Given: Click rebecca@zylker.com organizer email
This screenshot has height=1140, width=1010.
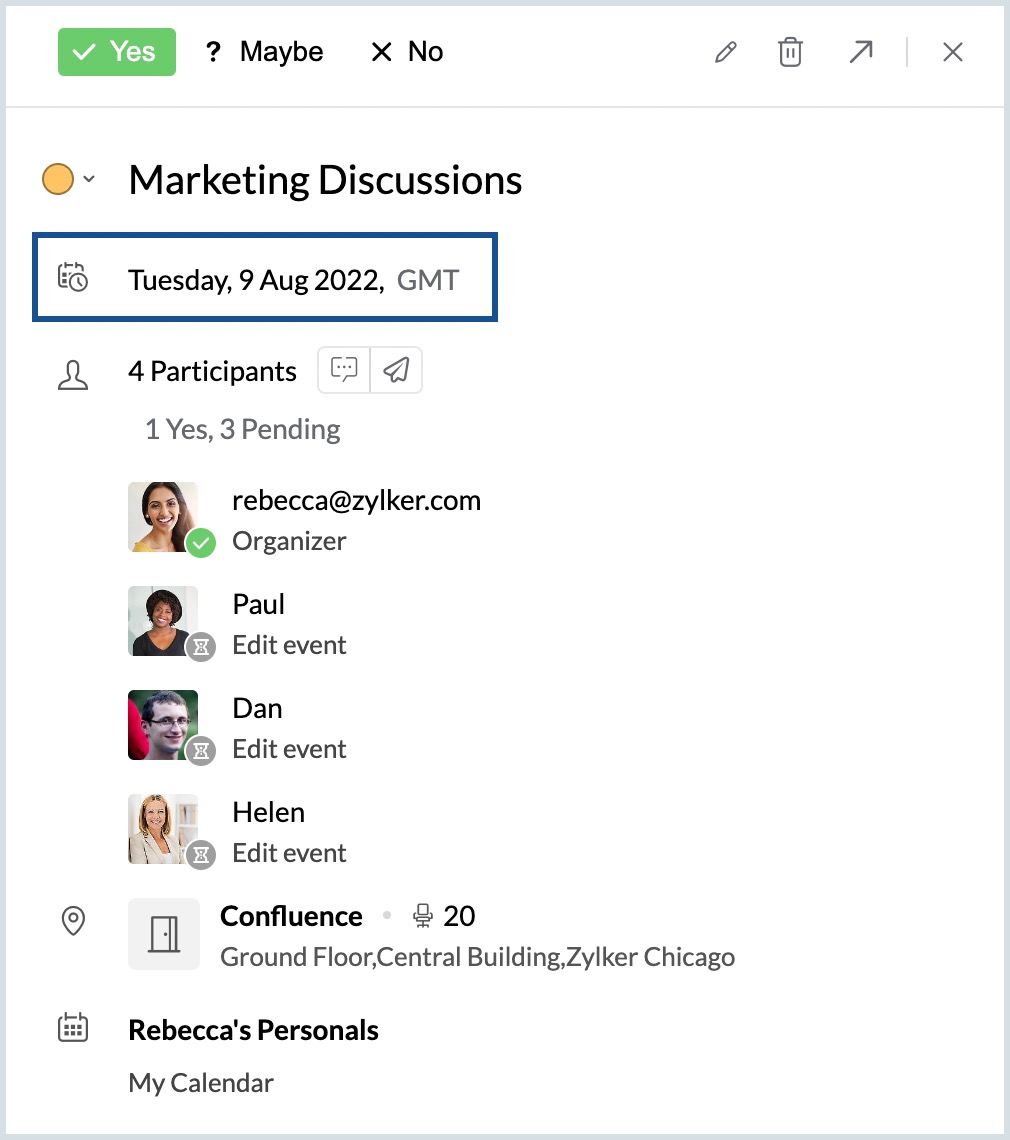Looking at the screenshot, I should click(x=356, y=500).
